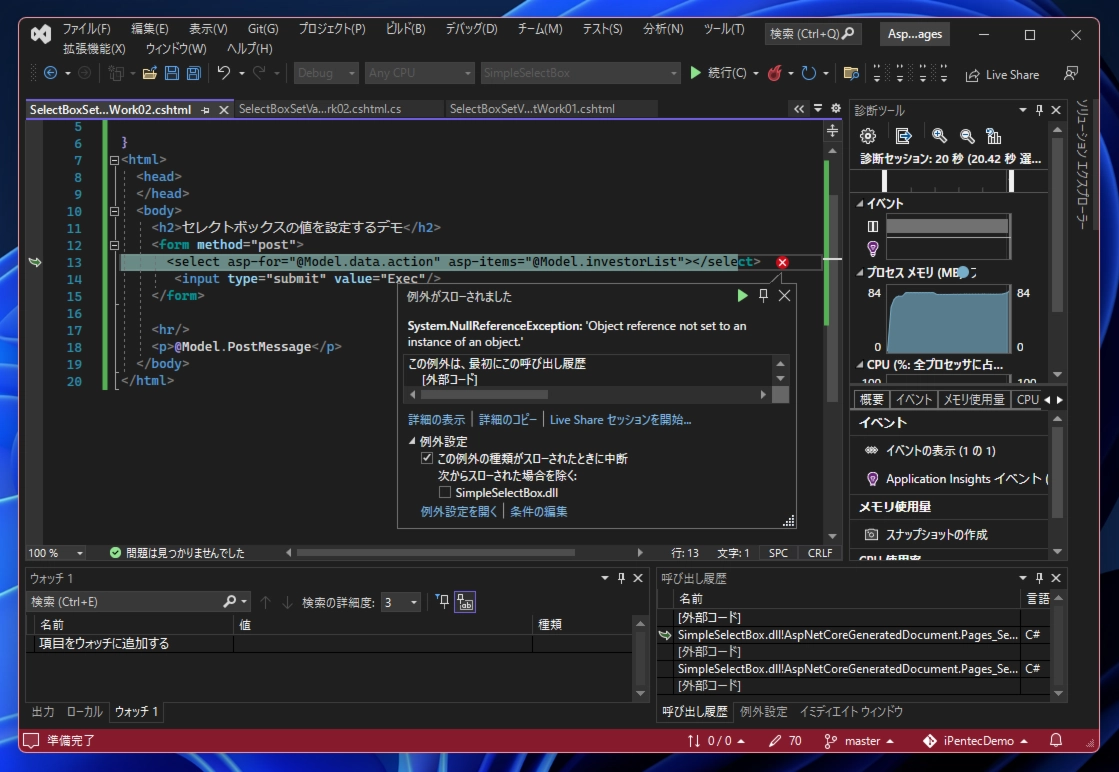
Task: Open the Debug configuration dropdown
Action: coord(326,73)
